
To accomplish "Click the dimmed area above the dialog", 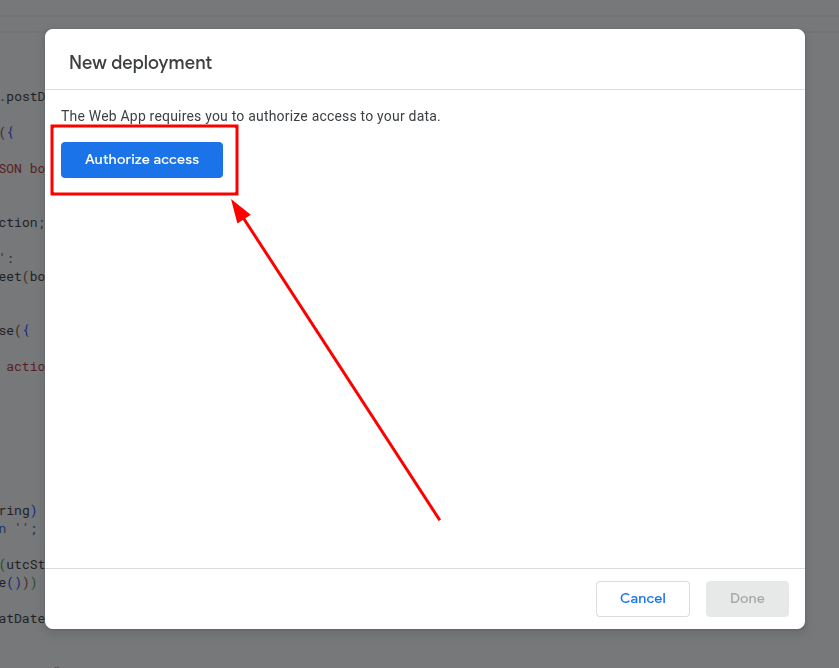I will [420, 14].
